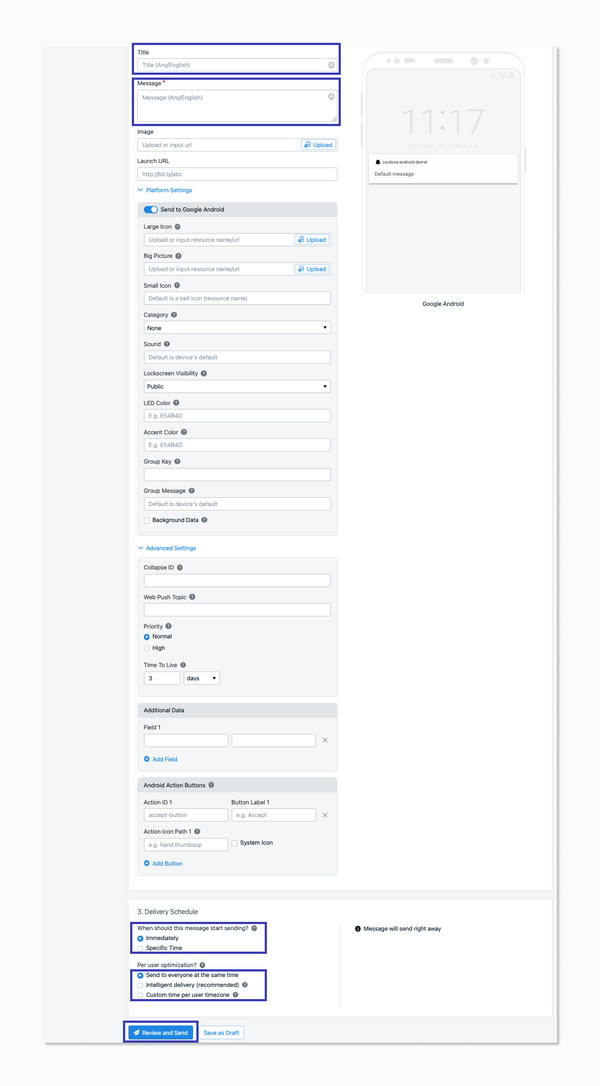Choose Intelligent delivery (recommended) option

click(x=141, y=984)
